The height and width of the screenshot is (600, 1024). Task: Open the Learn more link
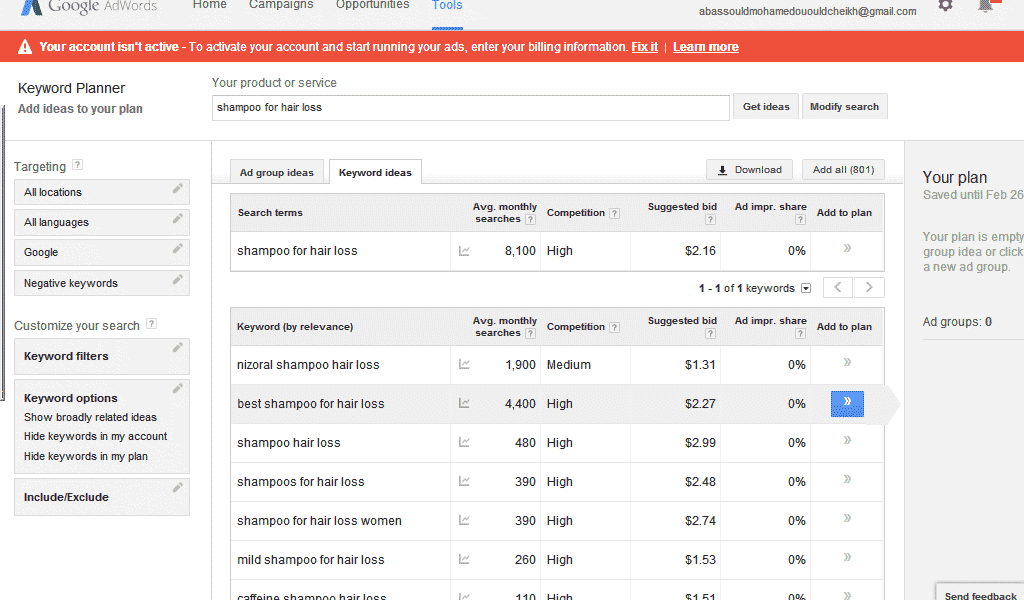[x=706, y=47]
